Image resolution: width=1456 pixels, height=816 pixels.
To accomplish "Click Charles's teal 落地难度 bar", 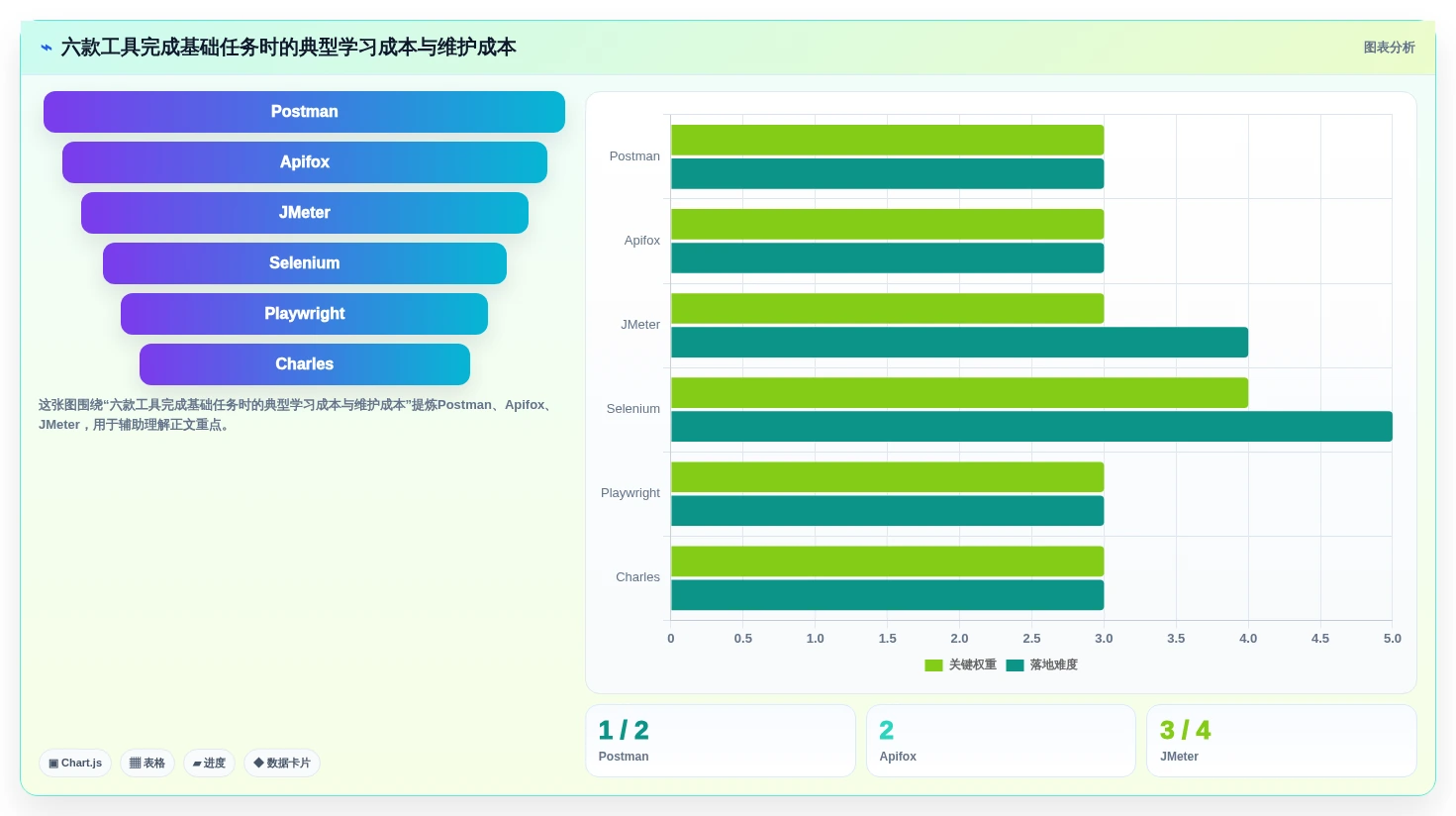I will click(x=887, y=595).
